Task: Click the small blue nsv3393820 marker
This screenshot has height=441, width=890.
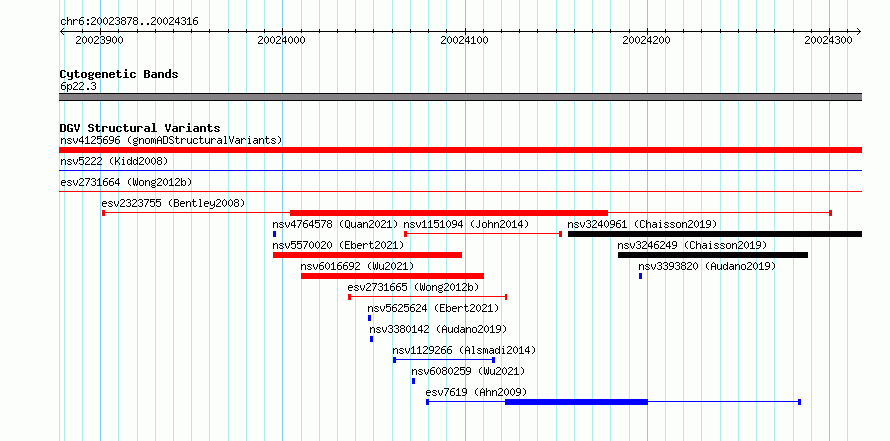Action: [640, 276]
